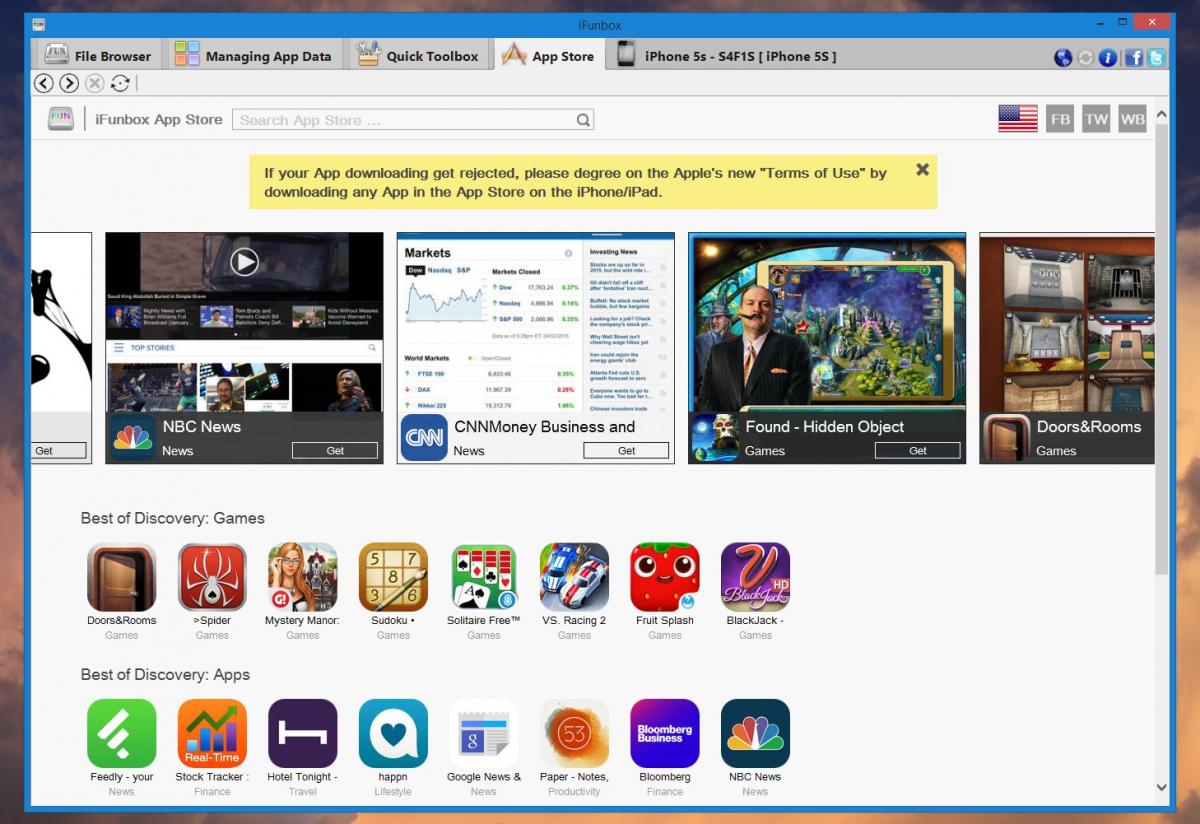Image resolution: width=1200 pixels, height=824 pixels.
Task: Go back with the back arrow
Action: (x=44, y=83)
